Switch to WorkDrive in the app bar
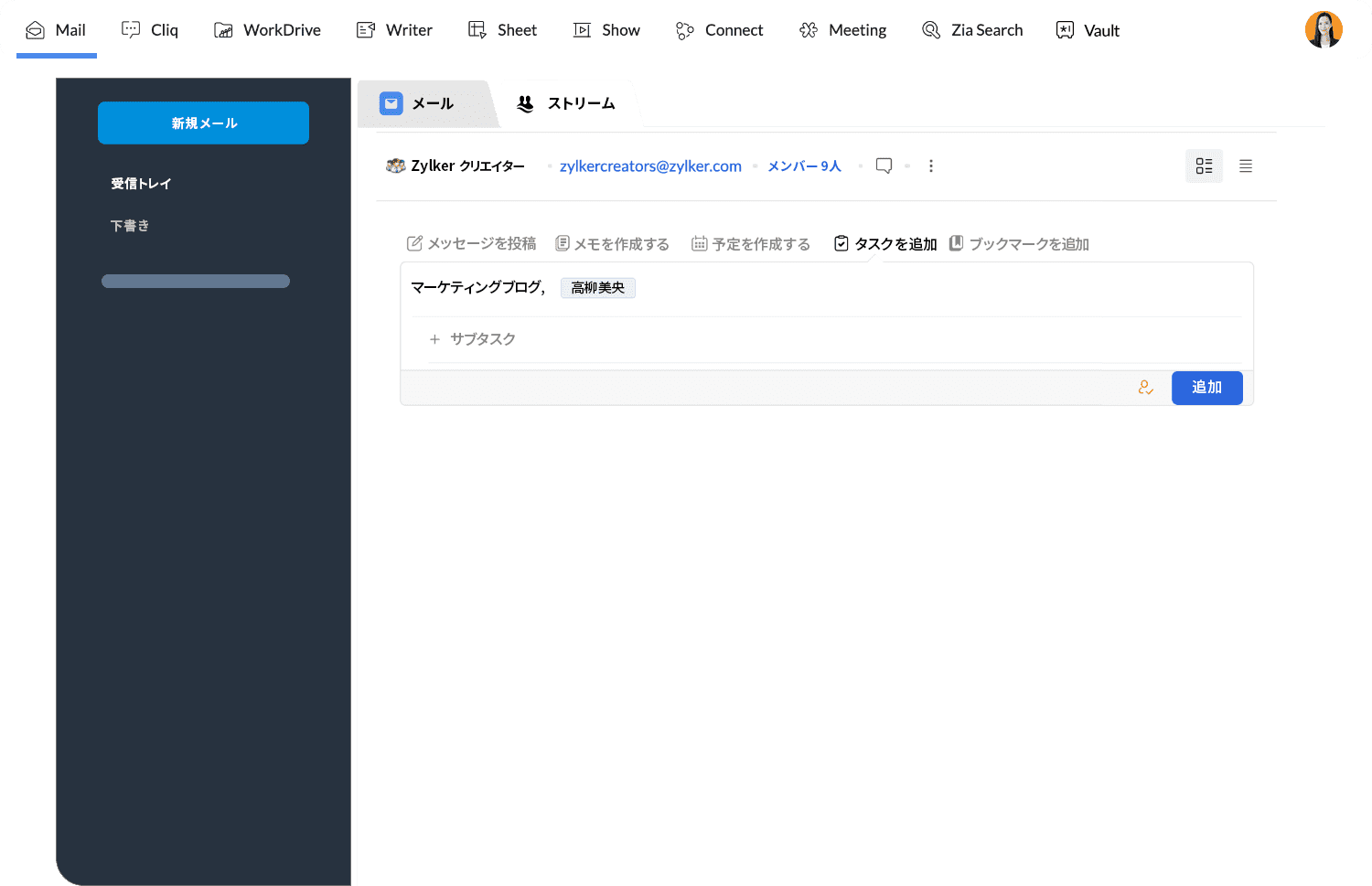 click(267, 30)
